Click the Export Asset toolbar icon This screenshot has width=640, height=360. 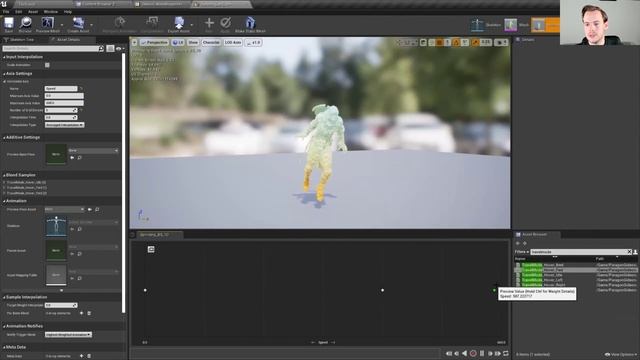tap(179, 24)
